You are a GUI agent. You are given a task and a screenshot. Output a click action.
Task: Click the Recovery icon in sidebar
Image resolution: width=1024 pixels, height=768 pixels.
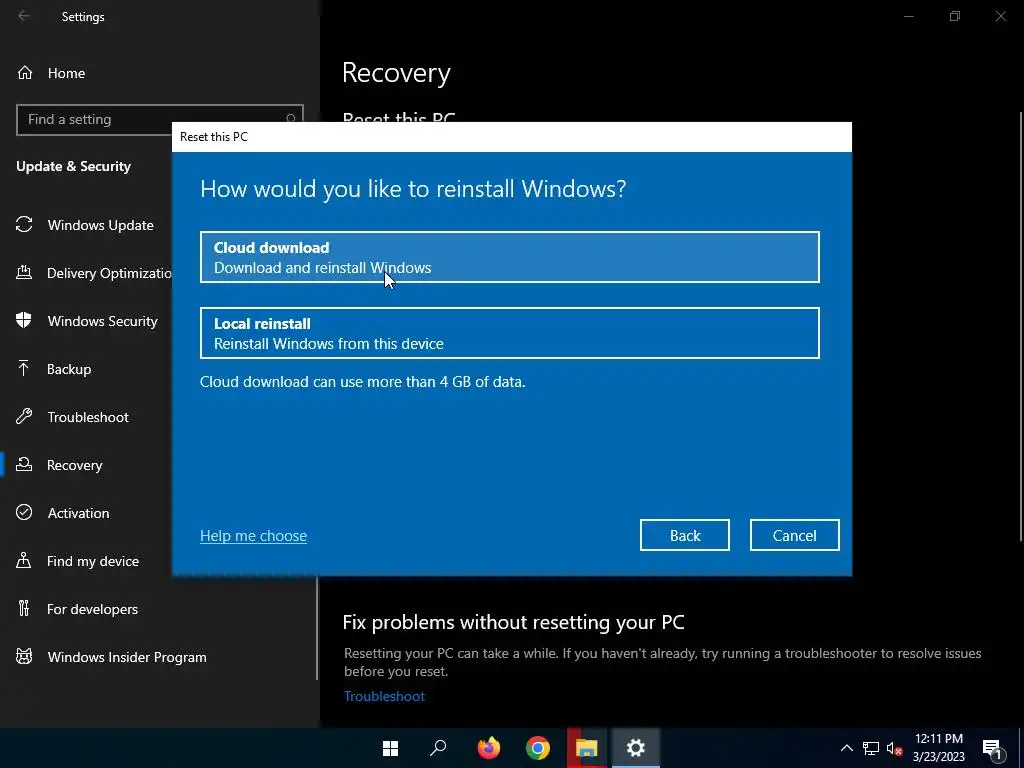tap(24, 464)
